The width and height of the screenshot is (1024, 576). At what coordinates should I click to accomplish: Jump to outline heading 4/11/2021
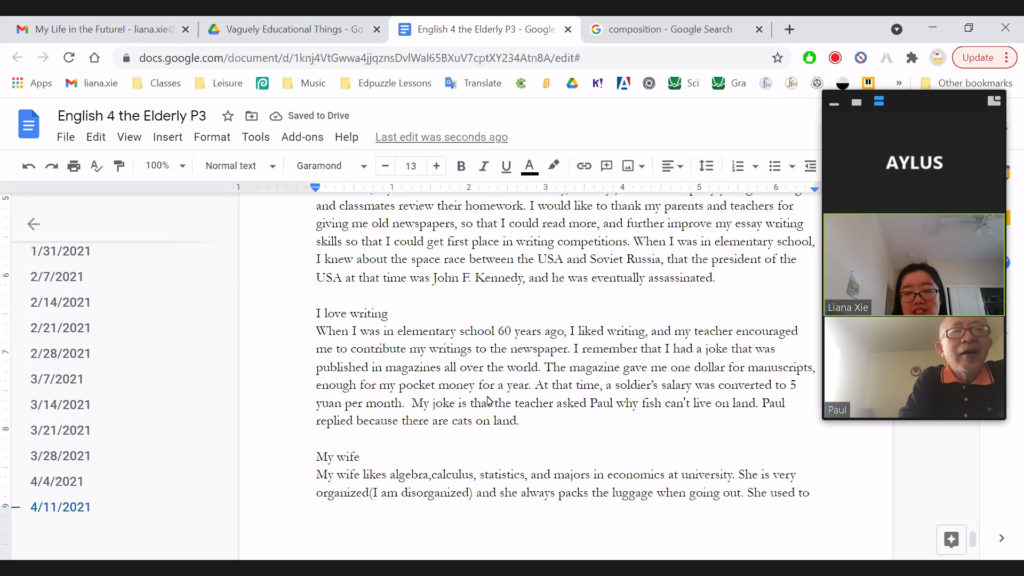click(60, 507)
